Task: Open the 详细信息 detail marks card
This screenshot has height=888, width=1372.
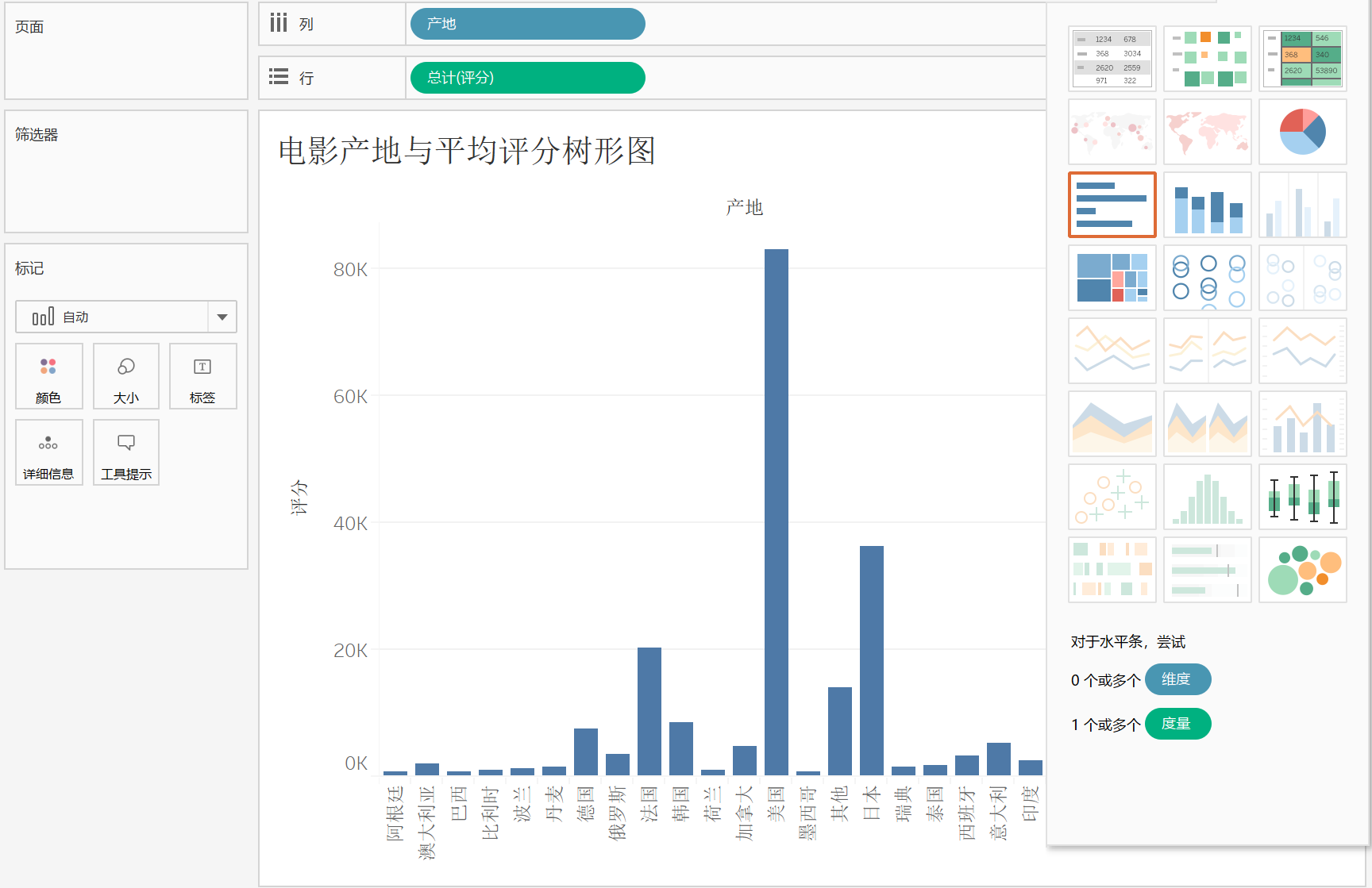Action: (x=48, y=452)
